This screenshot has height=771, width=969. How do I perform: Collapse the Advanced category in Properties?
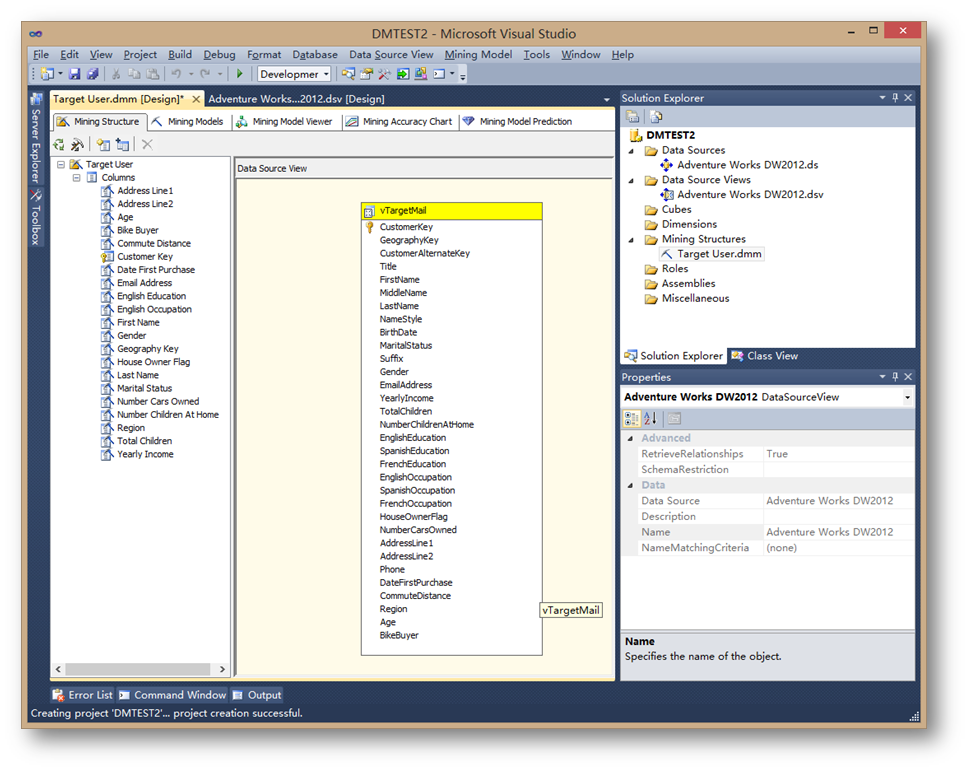click(x=630, y=439)
